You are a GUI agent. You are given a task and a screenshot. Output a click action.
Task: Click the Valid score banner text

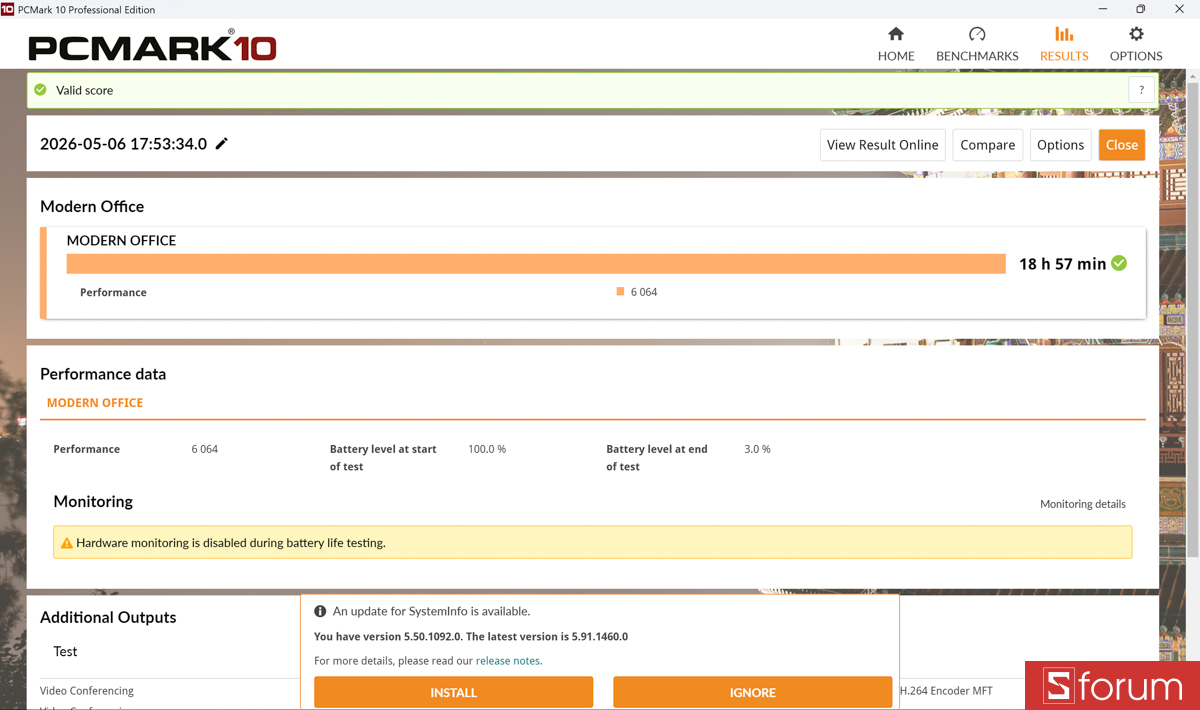(84, 90)
